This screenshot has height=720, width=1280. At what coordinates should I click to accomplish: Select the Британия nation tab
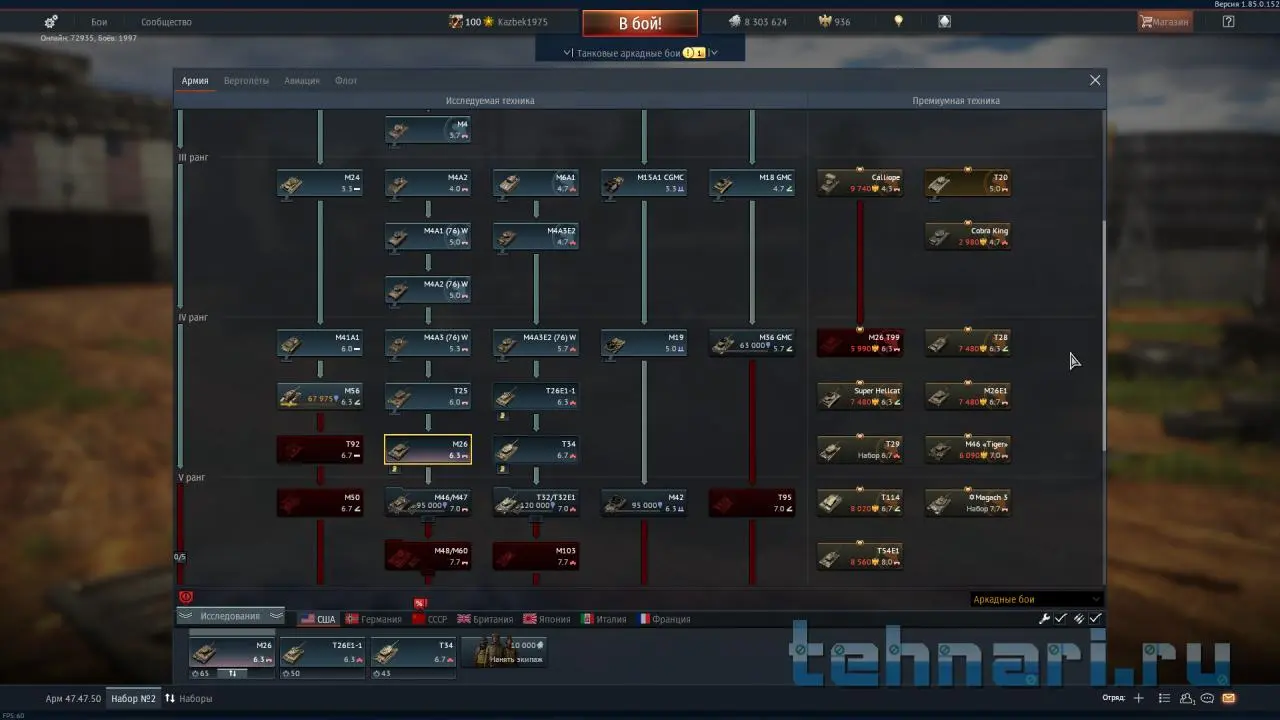tap(485, 619)
